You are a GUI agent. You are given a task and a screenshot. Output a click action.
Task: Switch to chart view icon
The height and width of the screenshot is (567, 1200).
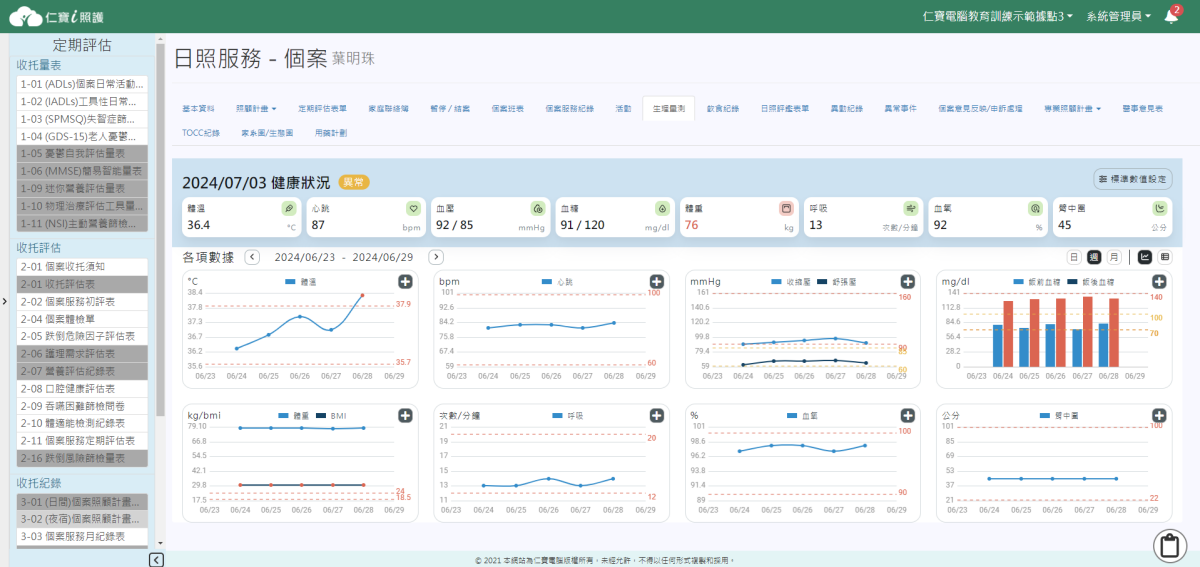click(x=1145, y=257)
